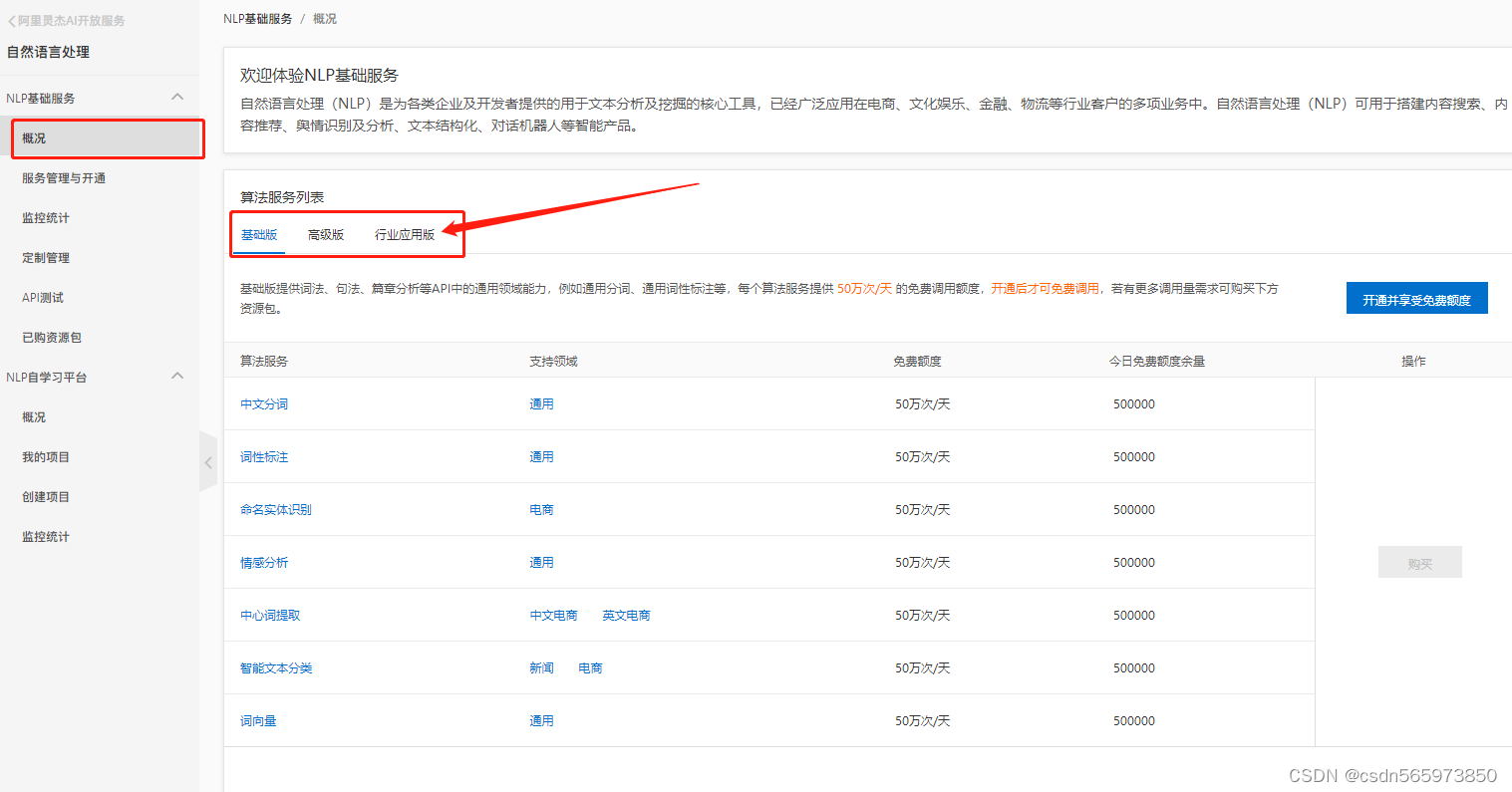Click the 开通并享受免费额度 button
Viewport: 1512px width, 792px height.
pyautogui.click(x=1416, y=298)
